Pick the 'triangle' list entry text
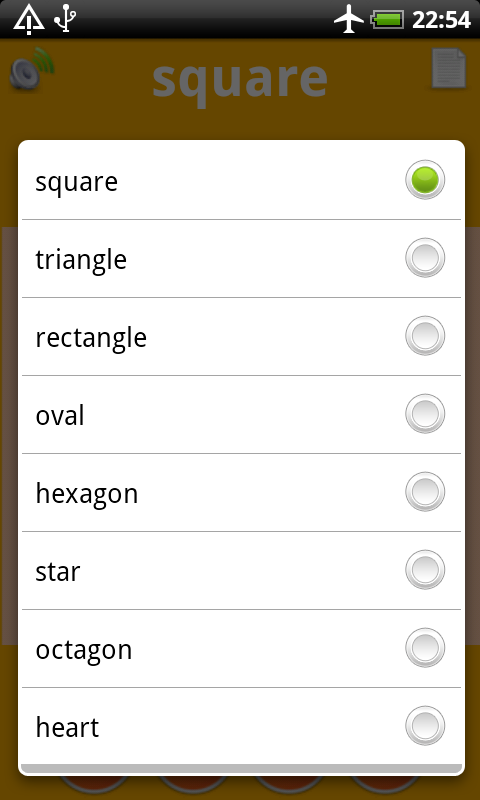 pos(81,260)
